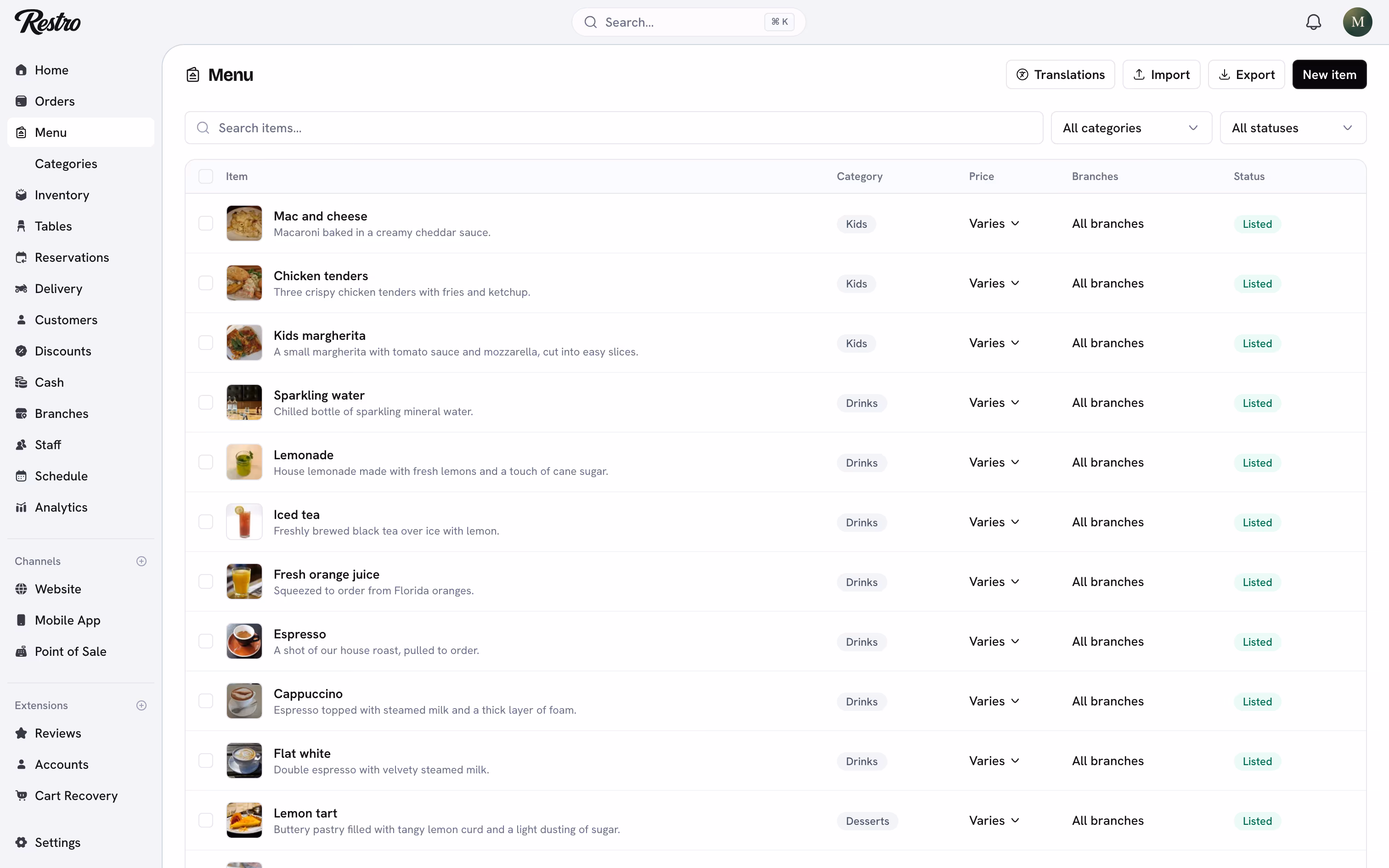This screenshot has height=868, width=1389.
Task: Expand Iced tea Varies price
Action: pyautogui.click(x=994, y=523)
